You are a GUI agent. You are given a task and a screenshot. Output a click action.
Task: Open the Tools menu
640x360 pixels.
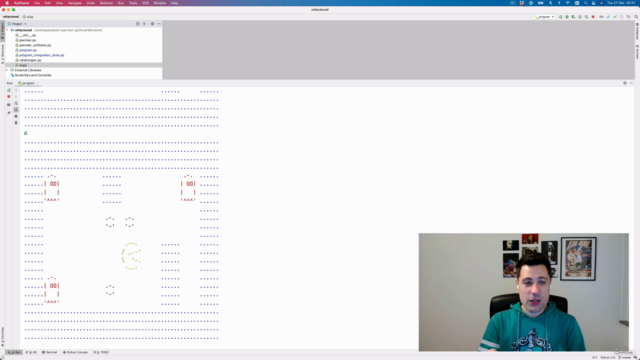133,3
